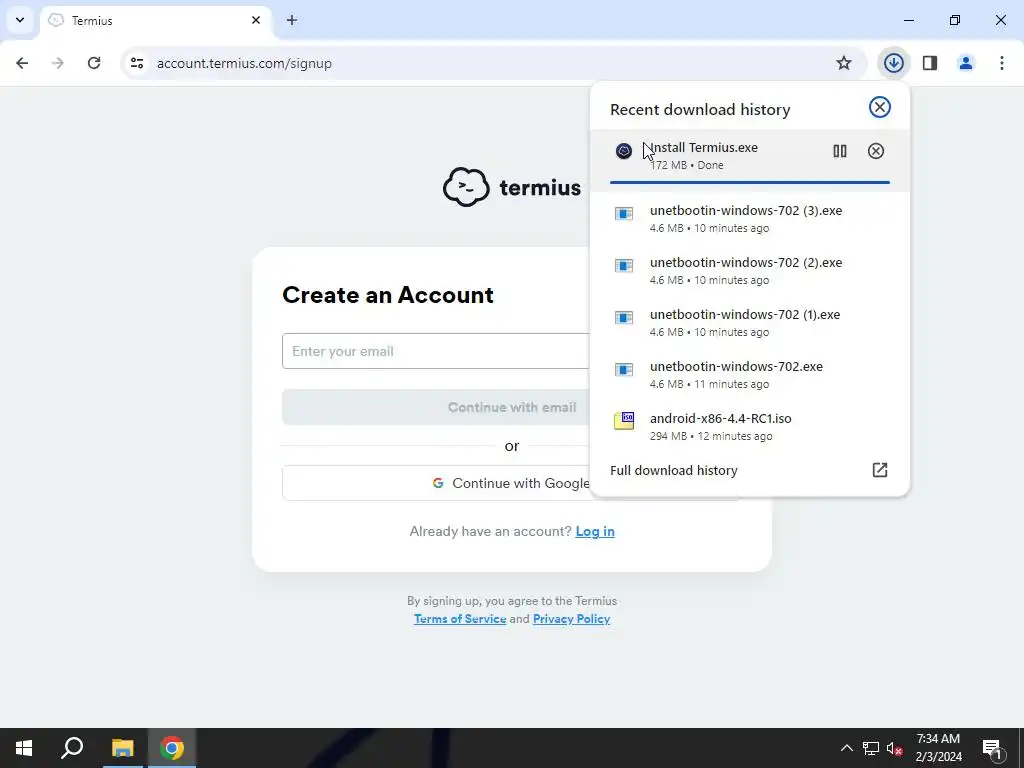This screenshot has height=768, width=1024.
Task: Open the notifications action center
Action: (992, 748)
